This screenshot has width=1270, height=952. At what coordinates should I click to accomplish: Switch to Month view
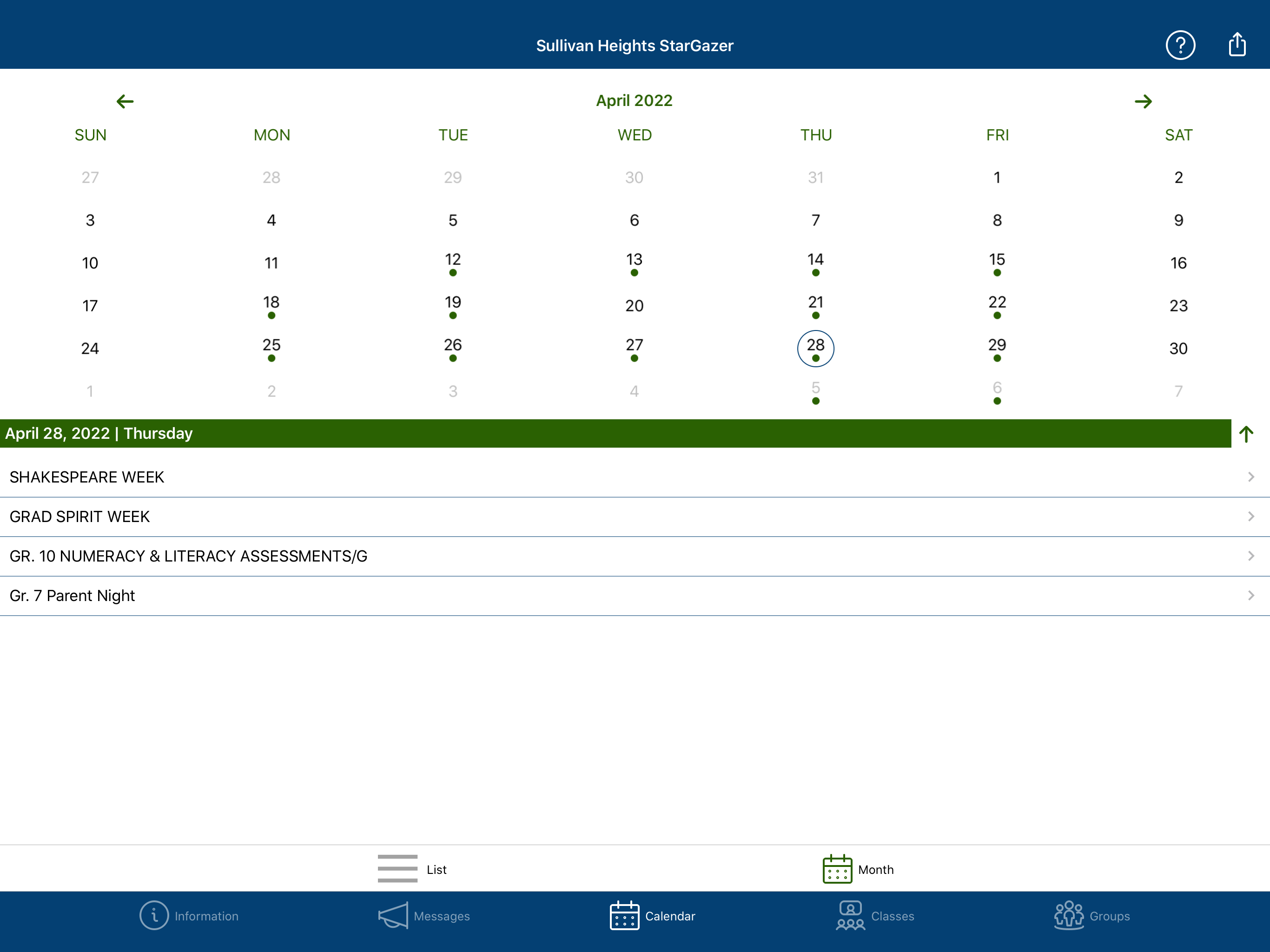(x=858, y=869)
